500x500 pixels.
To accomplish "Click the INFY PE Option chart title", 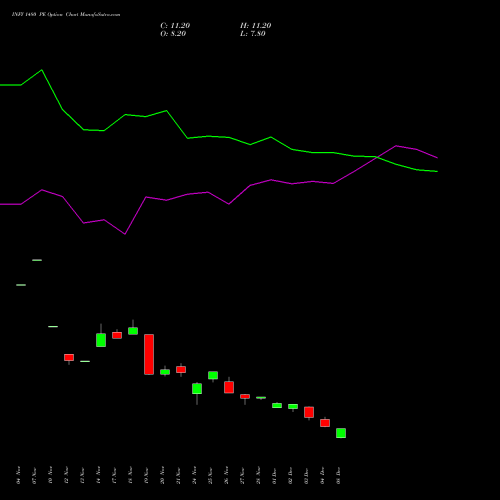I will (x=66, y=15).
